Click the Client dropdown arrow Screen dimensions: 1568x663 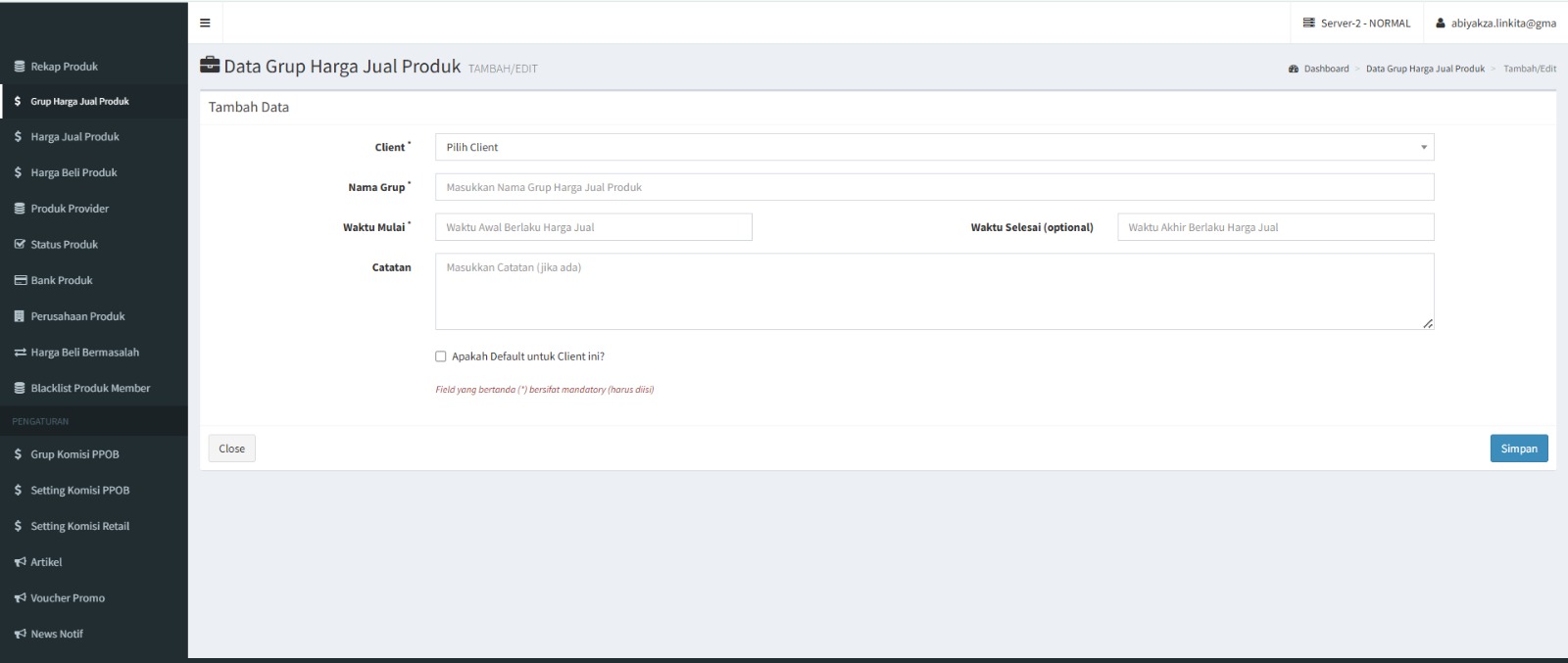click(1423, 148)
